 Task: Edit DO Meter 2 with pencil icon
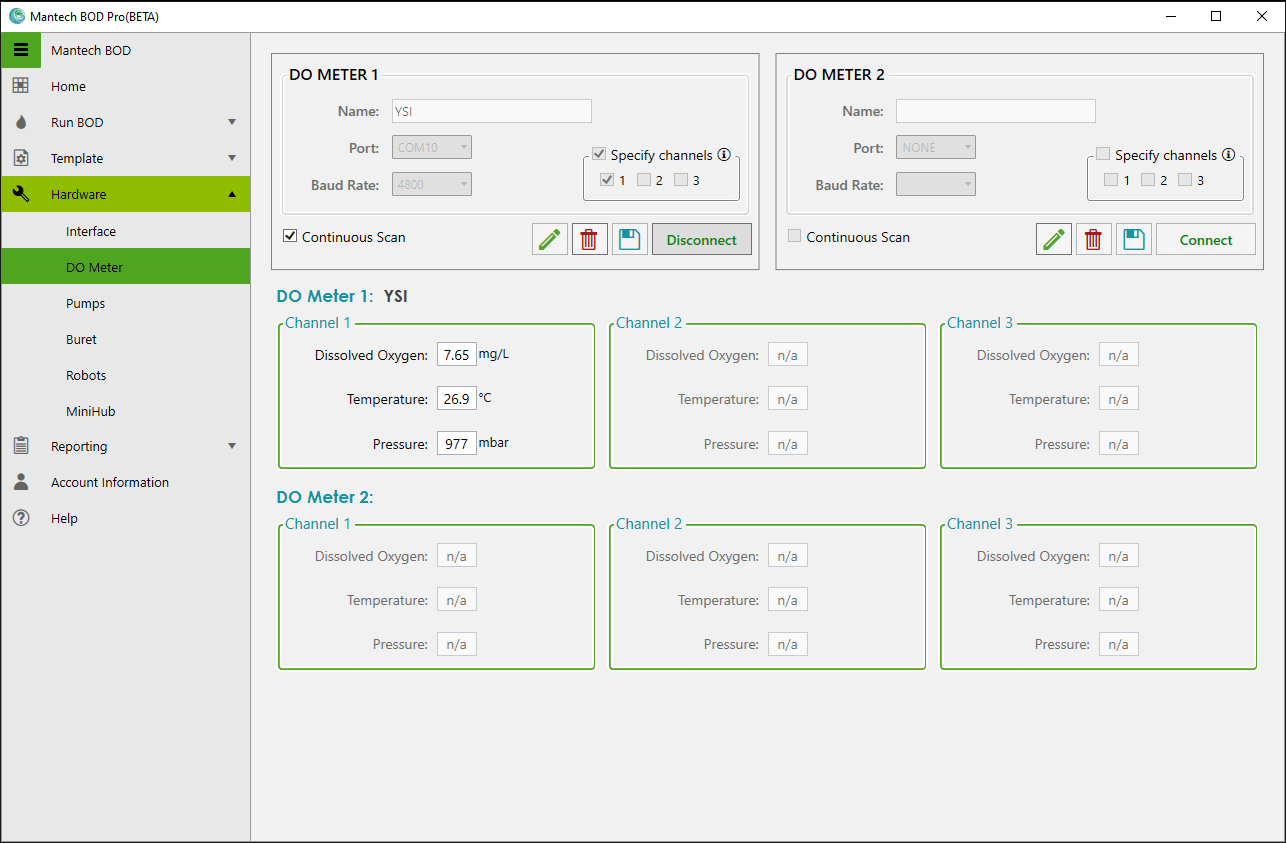pyautogui.click(x=1054, y=240)
